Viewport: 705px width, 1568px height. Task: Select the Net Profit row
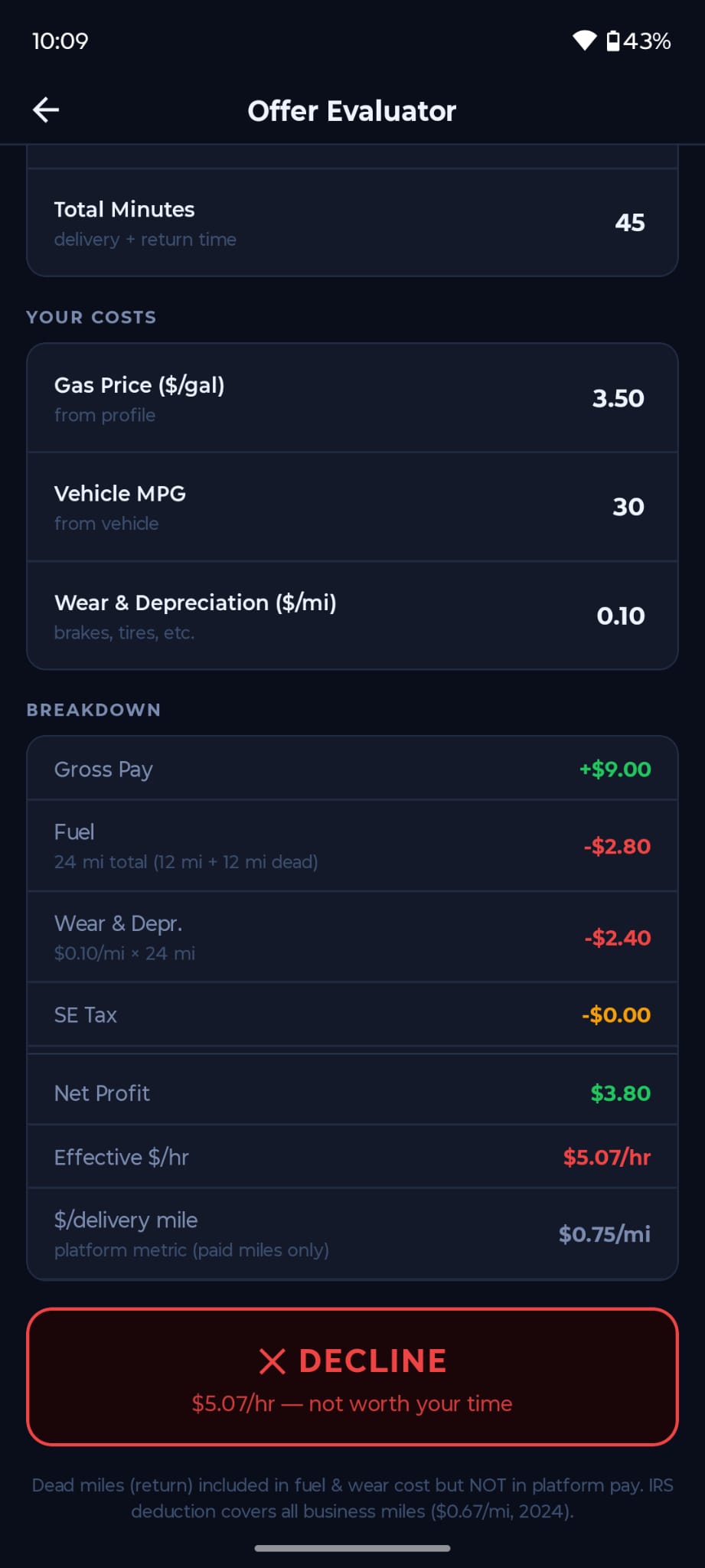(x=352, y=1093)
